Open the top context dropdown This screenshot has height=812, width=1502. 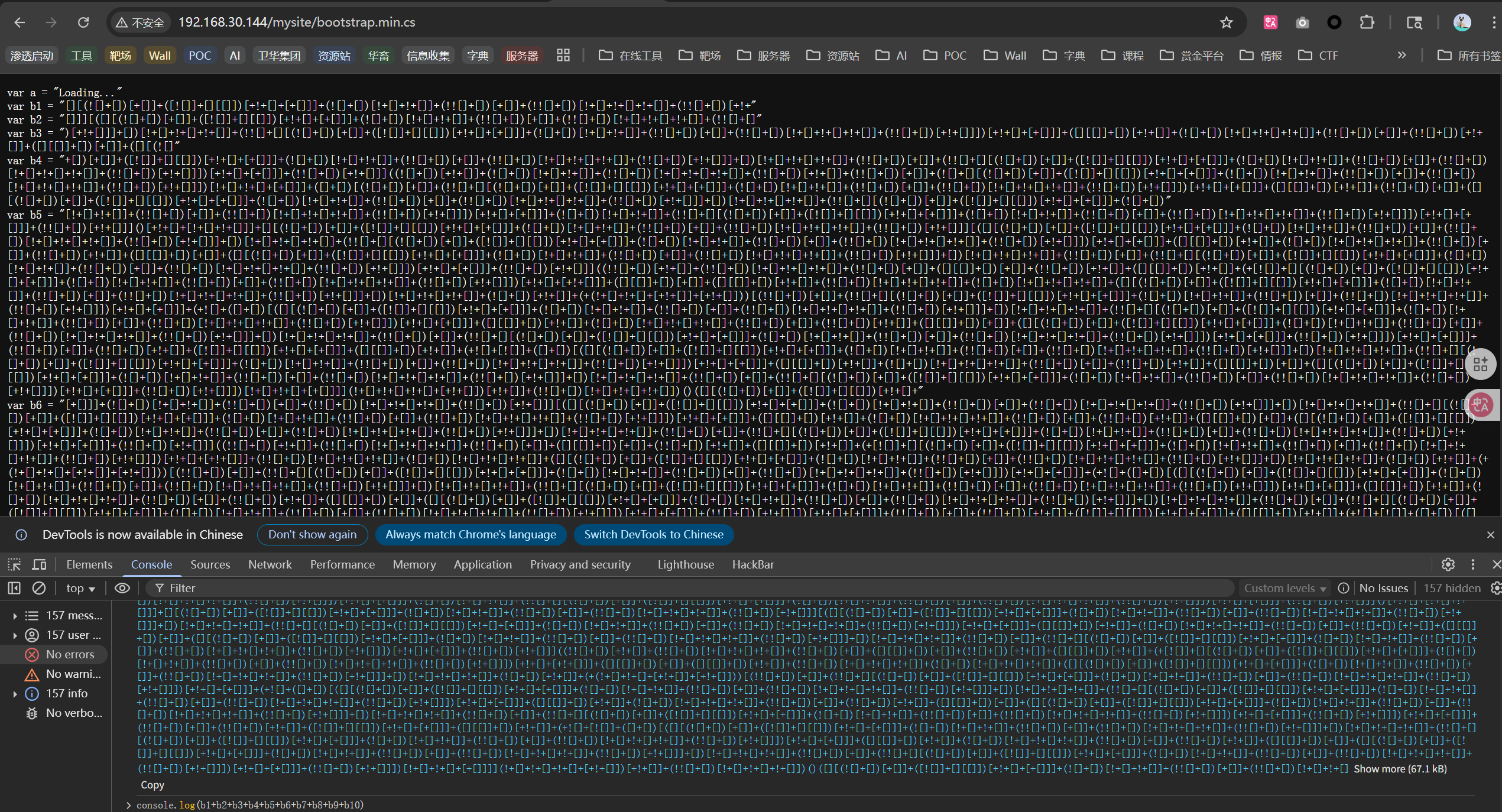coord(80,588)
